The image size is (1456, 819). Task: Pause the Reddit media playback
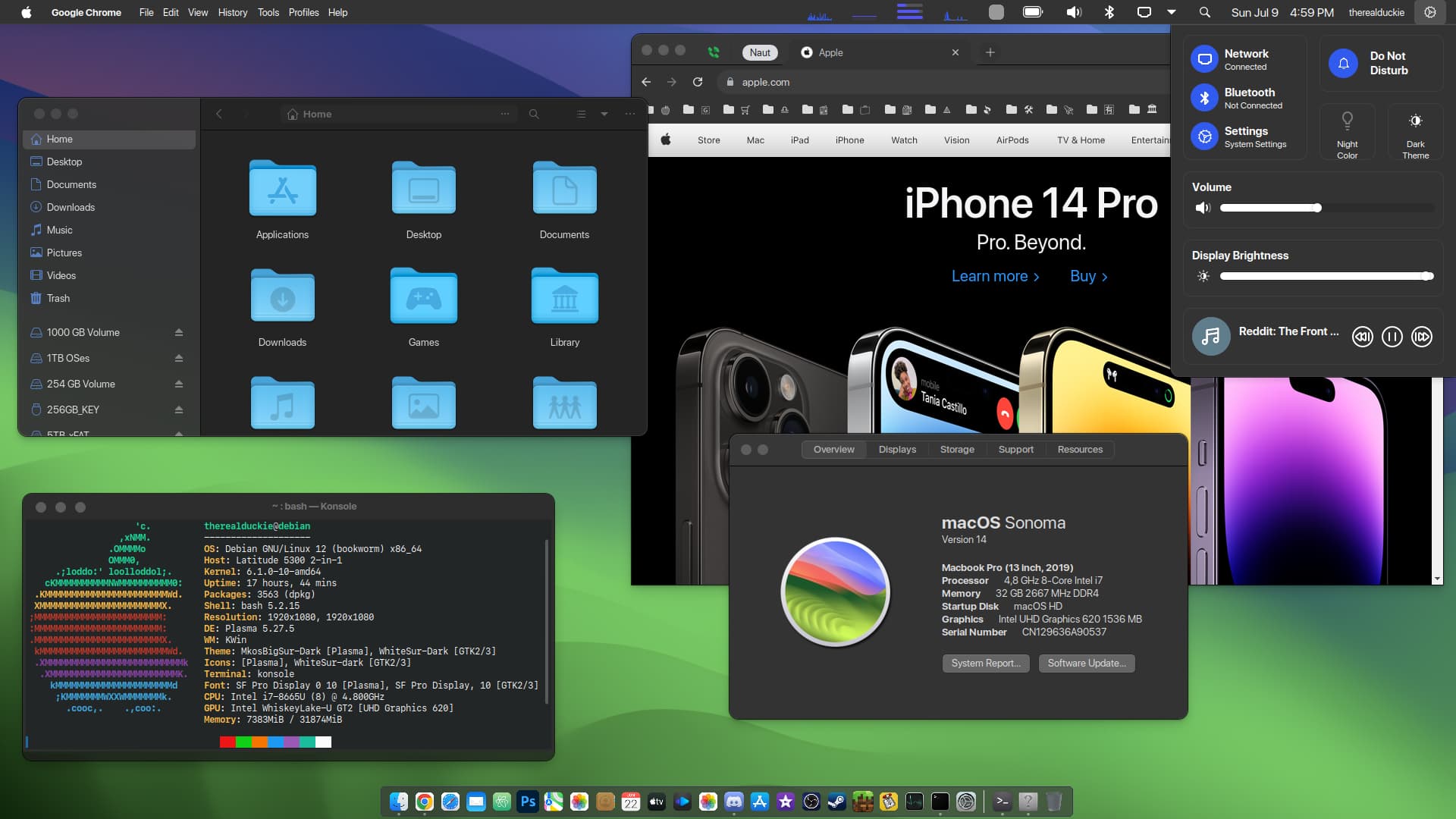(1392, 337)
